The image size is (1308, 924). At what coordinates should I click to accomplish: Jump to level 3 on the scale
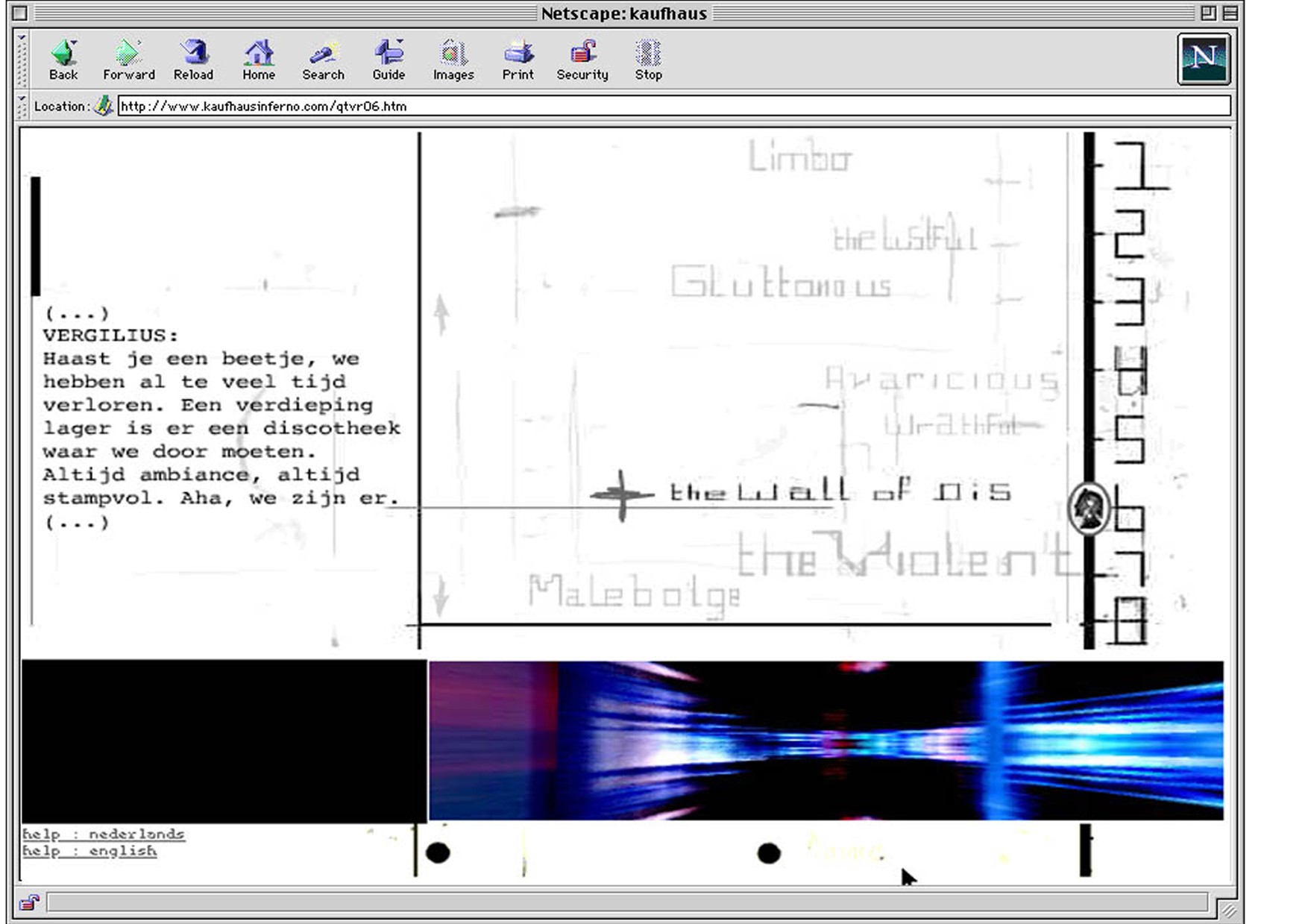click(x=1129, y=302)
